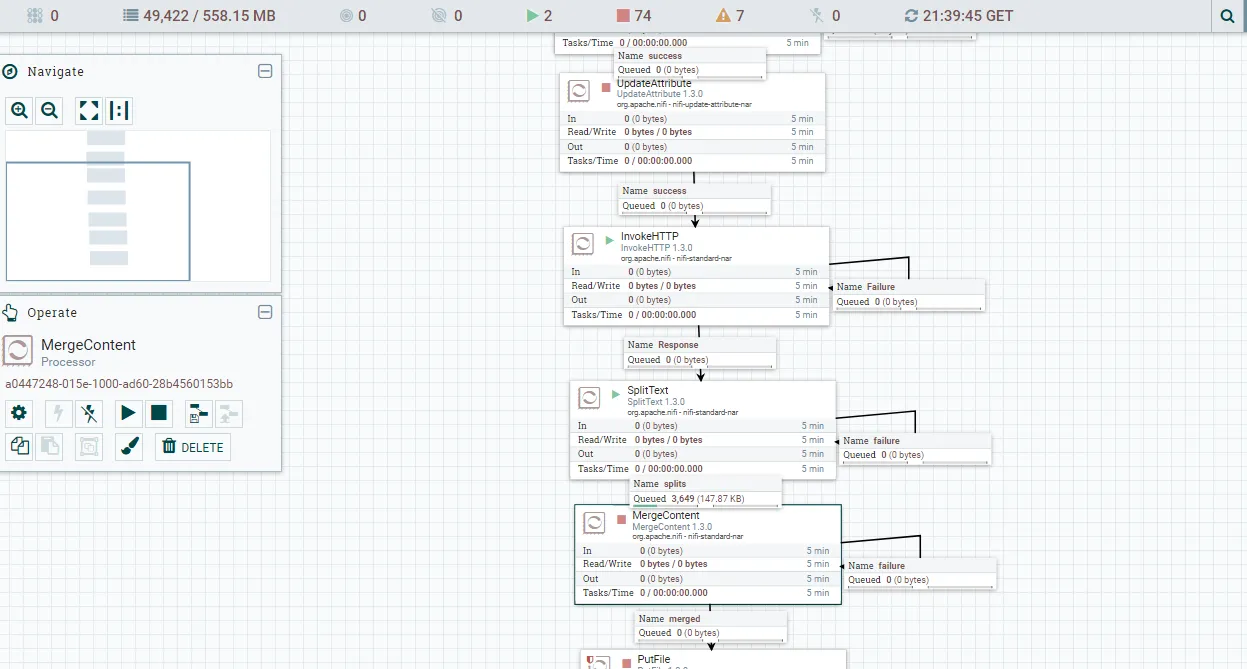
Task: Create a template from selection
Action: [x=199, y=413]
